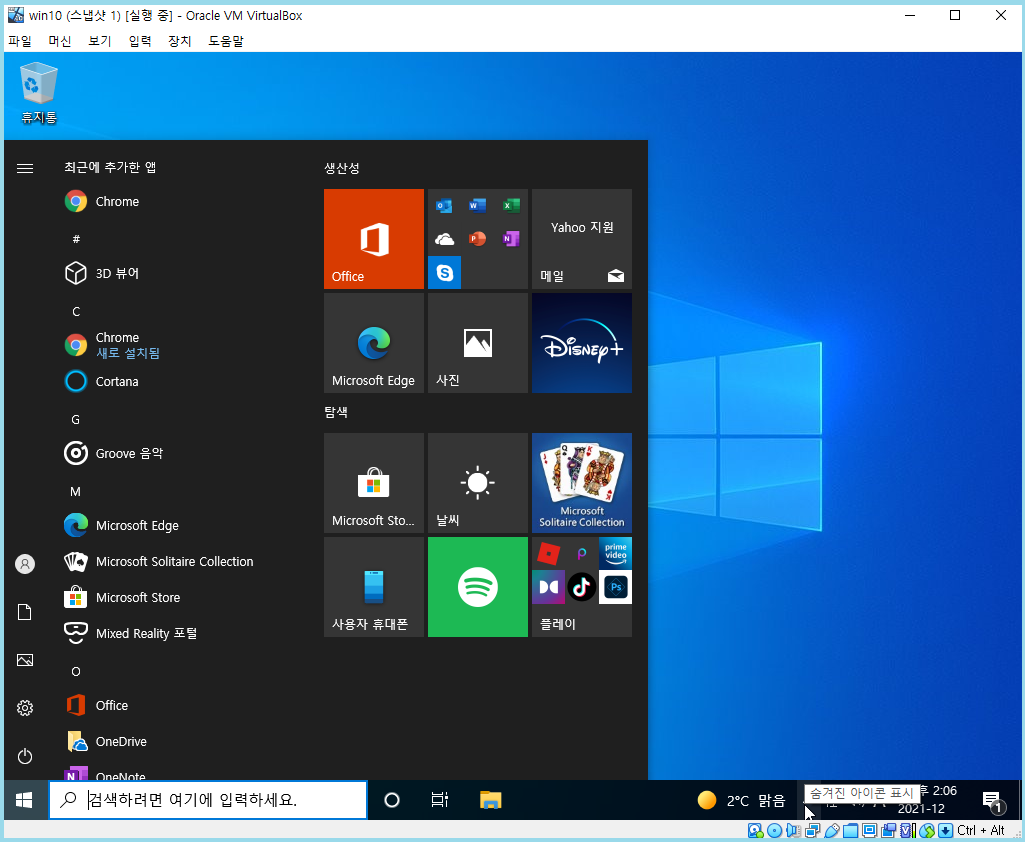Open the 머신 menu
Image resolution: width=1025 pixels, height=842 pixels.
(x=59, y=41)
